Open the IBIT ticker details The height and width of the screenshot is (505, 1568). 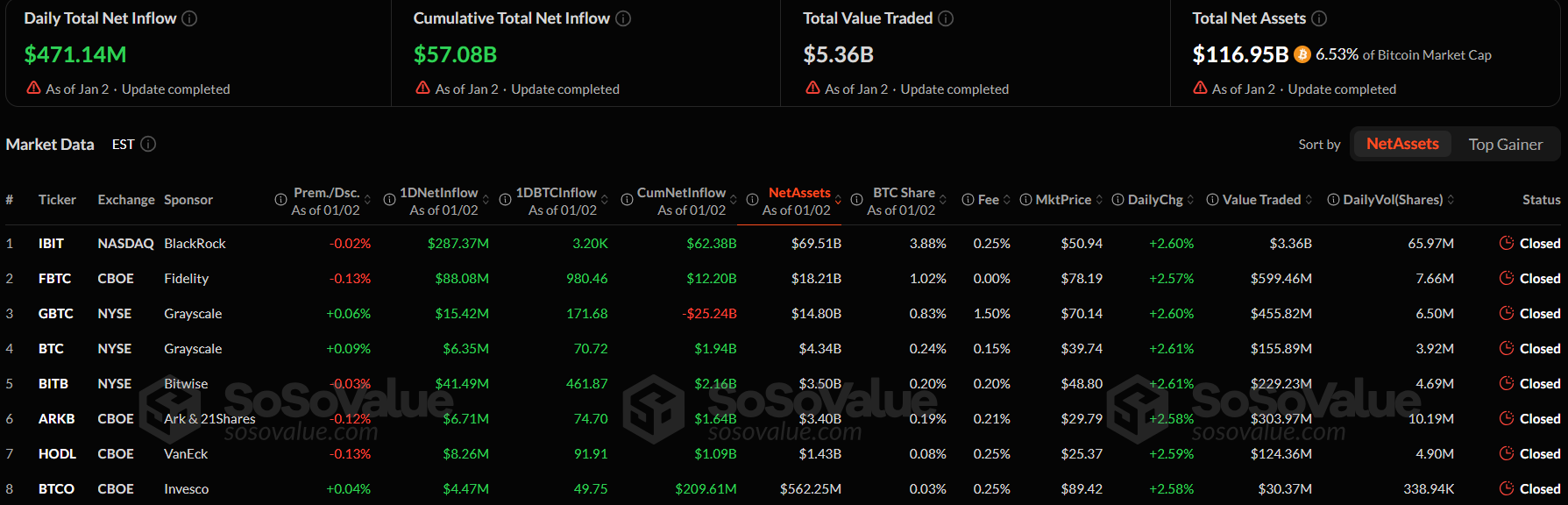point(53,243)
